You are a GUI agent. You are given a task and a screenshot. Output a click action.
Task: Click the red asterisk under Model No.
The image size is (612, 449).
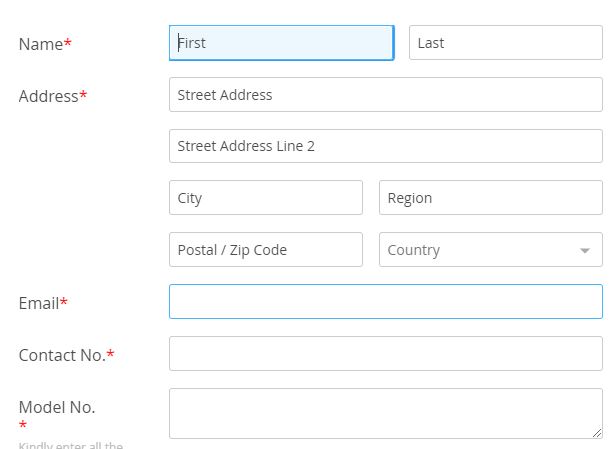pos(23,427)
